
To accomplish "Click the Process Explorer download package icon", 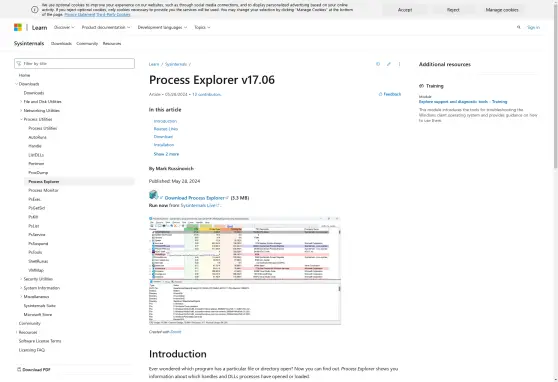I will (154, 195).
